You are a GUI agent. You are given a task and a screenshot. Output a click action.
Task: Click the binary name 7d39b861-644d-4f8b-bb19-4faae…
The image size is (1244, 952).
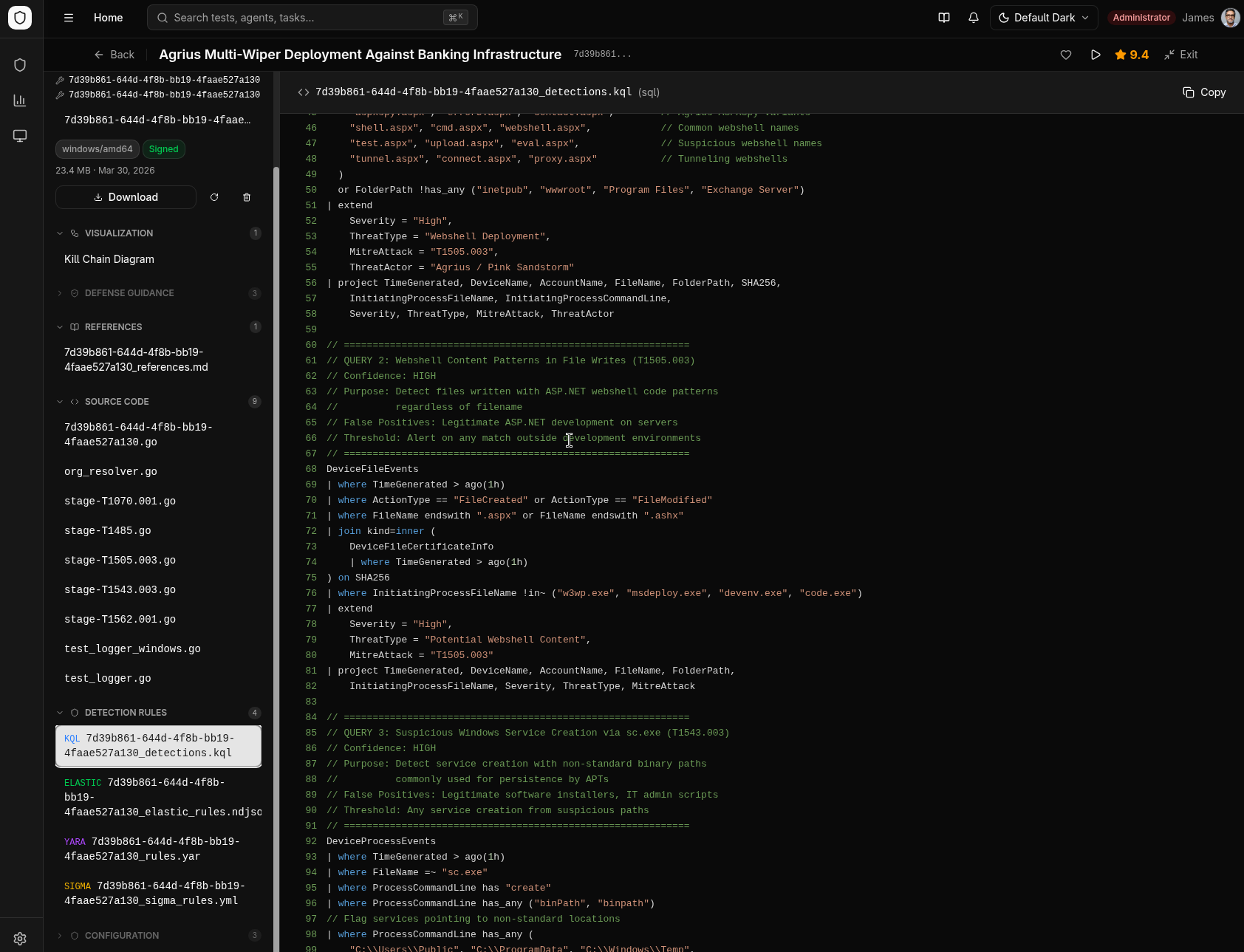157,120
